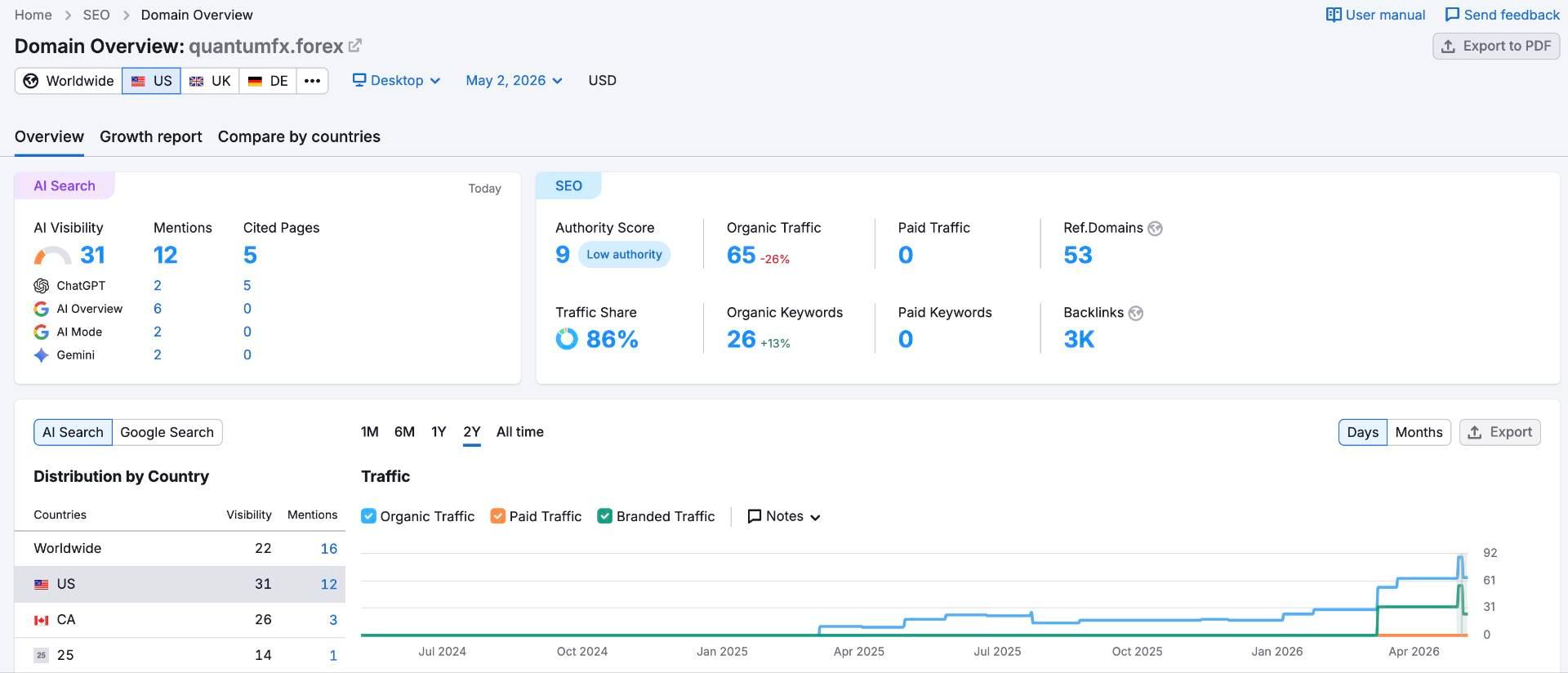1568x673 pixels.
Task: Click the US flag icon in database selector
Action: (x=138, y=81)
